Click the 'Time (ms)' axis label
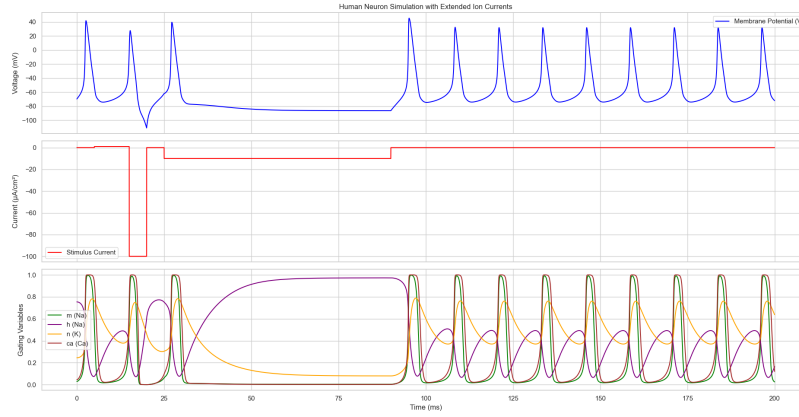The image size is (799, 417). click(425, 407)
